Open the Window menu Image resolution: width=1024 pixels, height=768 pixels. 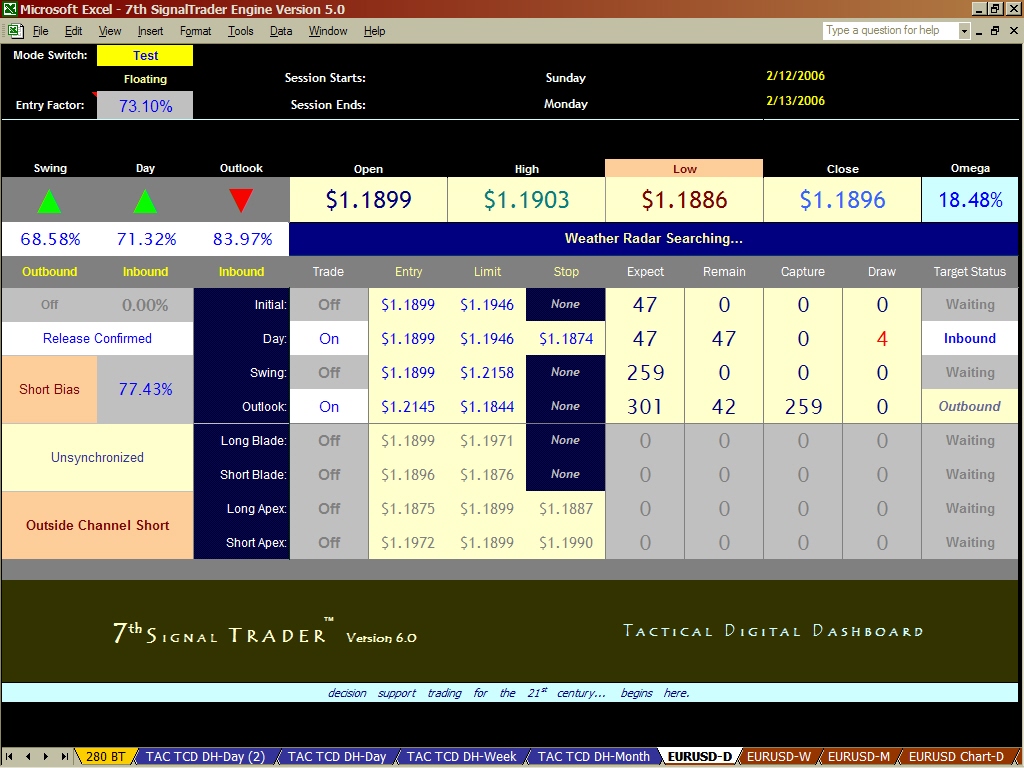[x=328, y=31]
